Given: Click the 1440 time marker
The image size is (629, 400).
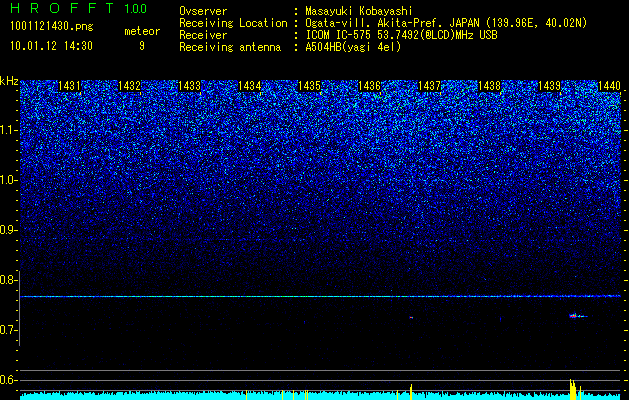Looking at the screenshot, I should [x=609, y=86].
